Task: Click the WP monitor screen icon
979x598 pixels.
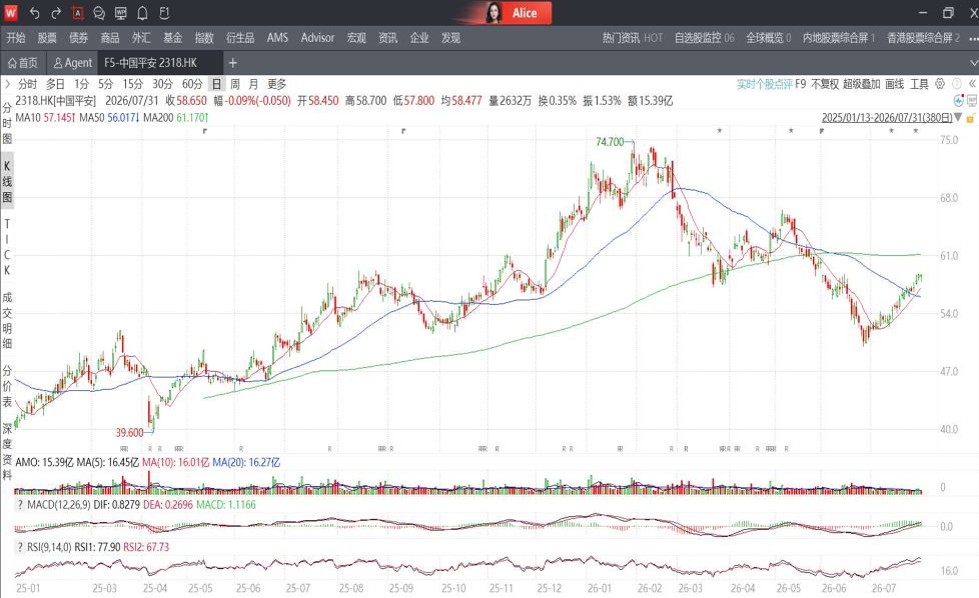Action: pyautogui.click(x=121, y=13)
